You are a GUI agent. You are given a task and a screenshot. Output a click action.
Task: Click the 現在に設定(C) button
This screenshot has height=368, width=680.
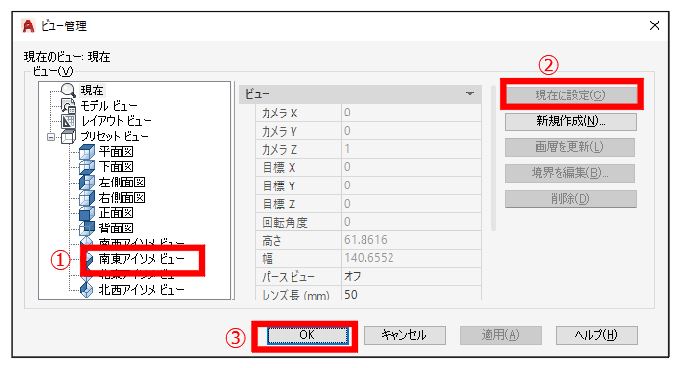click(571, 95)
